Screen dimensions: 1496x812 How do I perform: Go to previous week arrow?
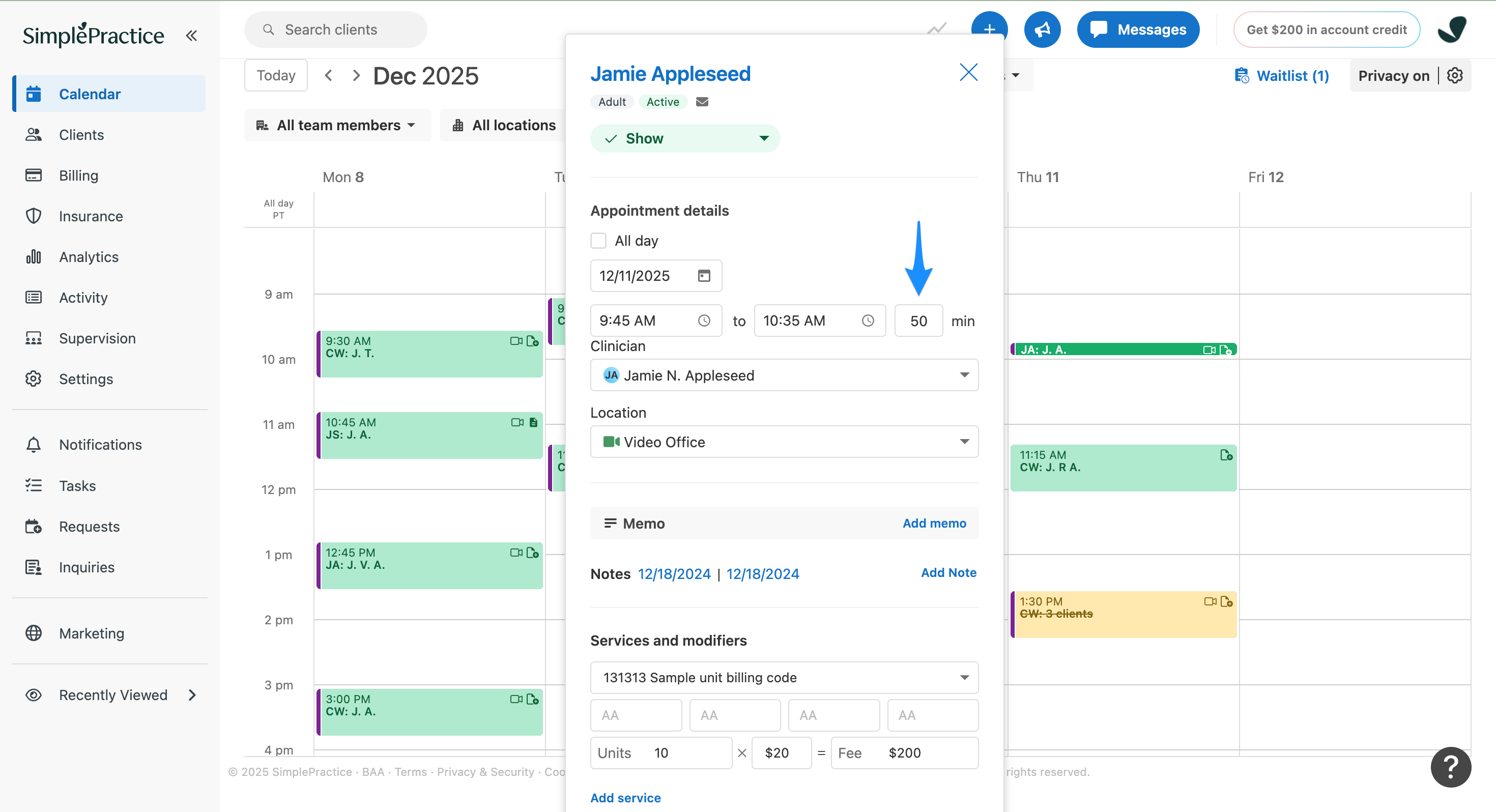pyautogui.click(x=329, y=75)
